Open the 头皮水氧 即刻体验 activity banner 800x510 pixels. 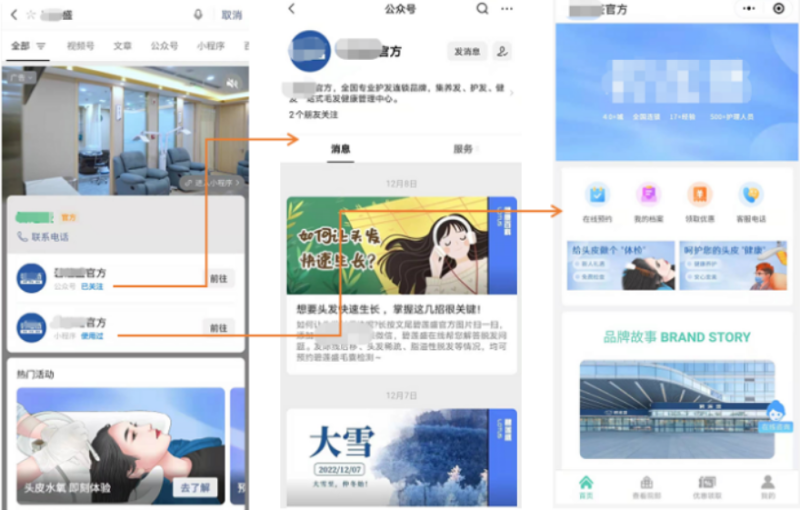coord(121,446)
